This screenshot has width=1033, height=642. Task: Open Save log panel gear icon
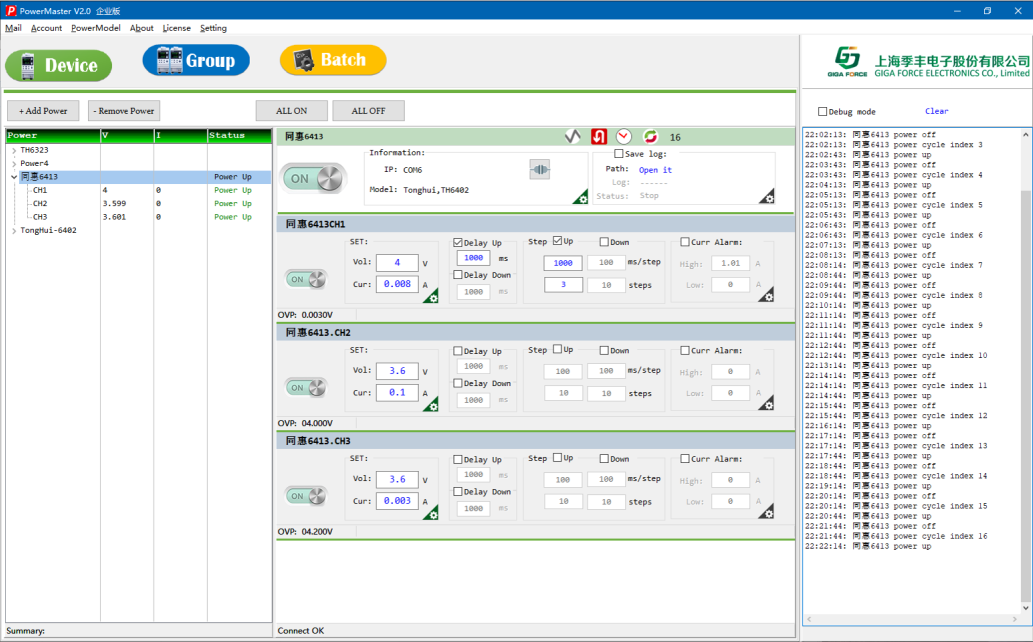[x=767, y=196]
